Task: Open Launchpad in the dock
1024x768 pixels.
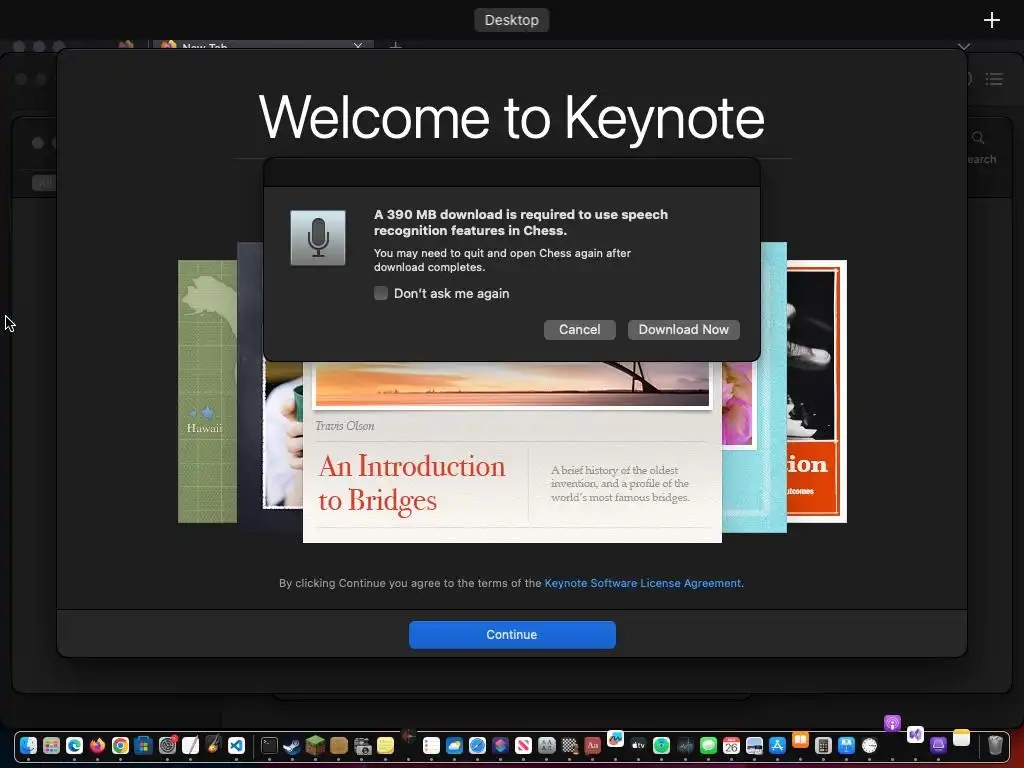Action: 52,745
